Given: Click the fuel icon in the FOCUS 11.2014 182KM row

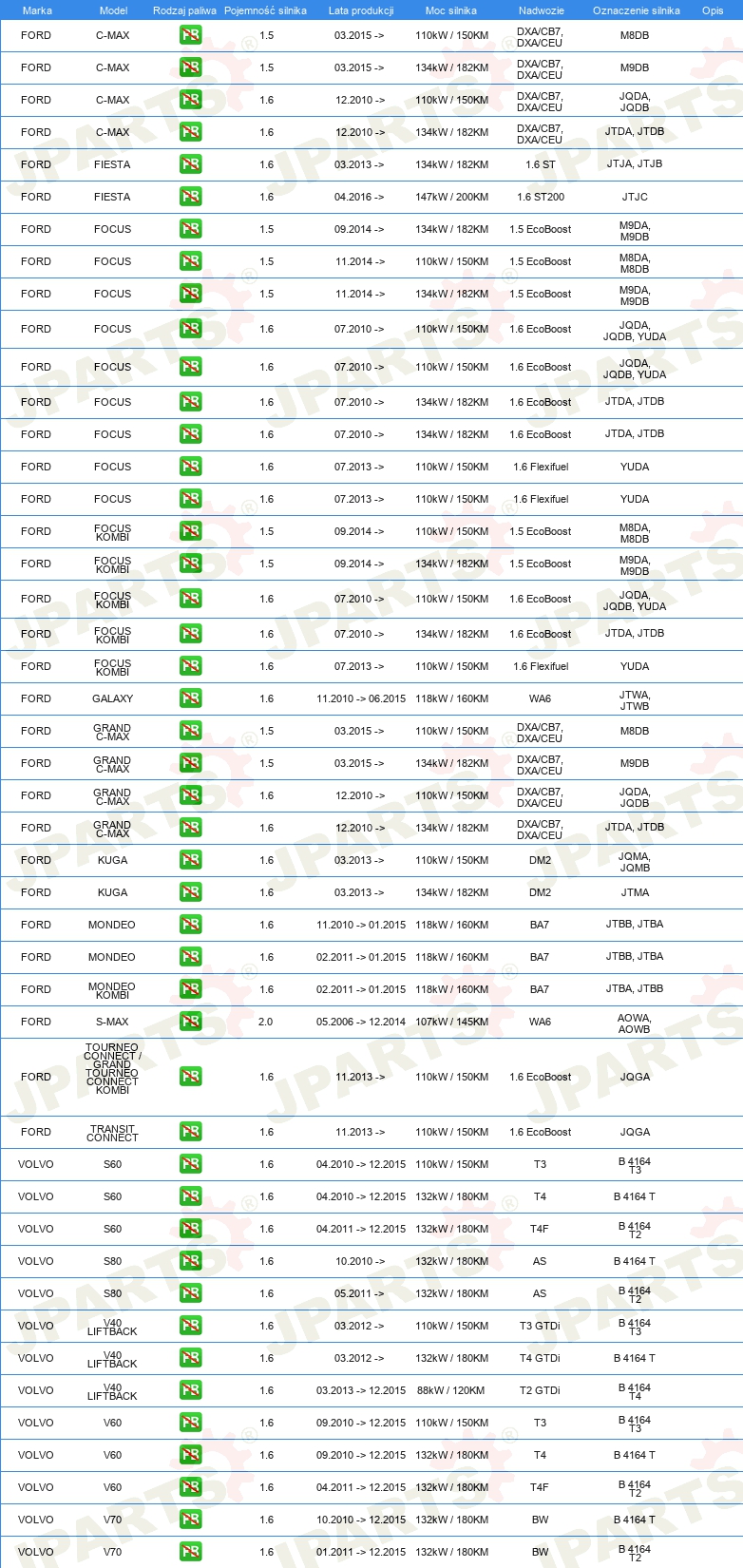Looking at the screenshot, I should coord(191,294).
